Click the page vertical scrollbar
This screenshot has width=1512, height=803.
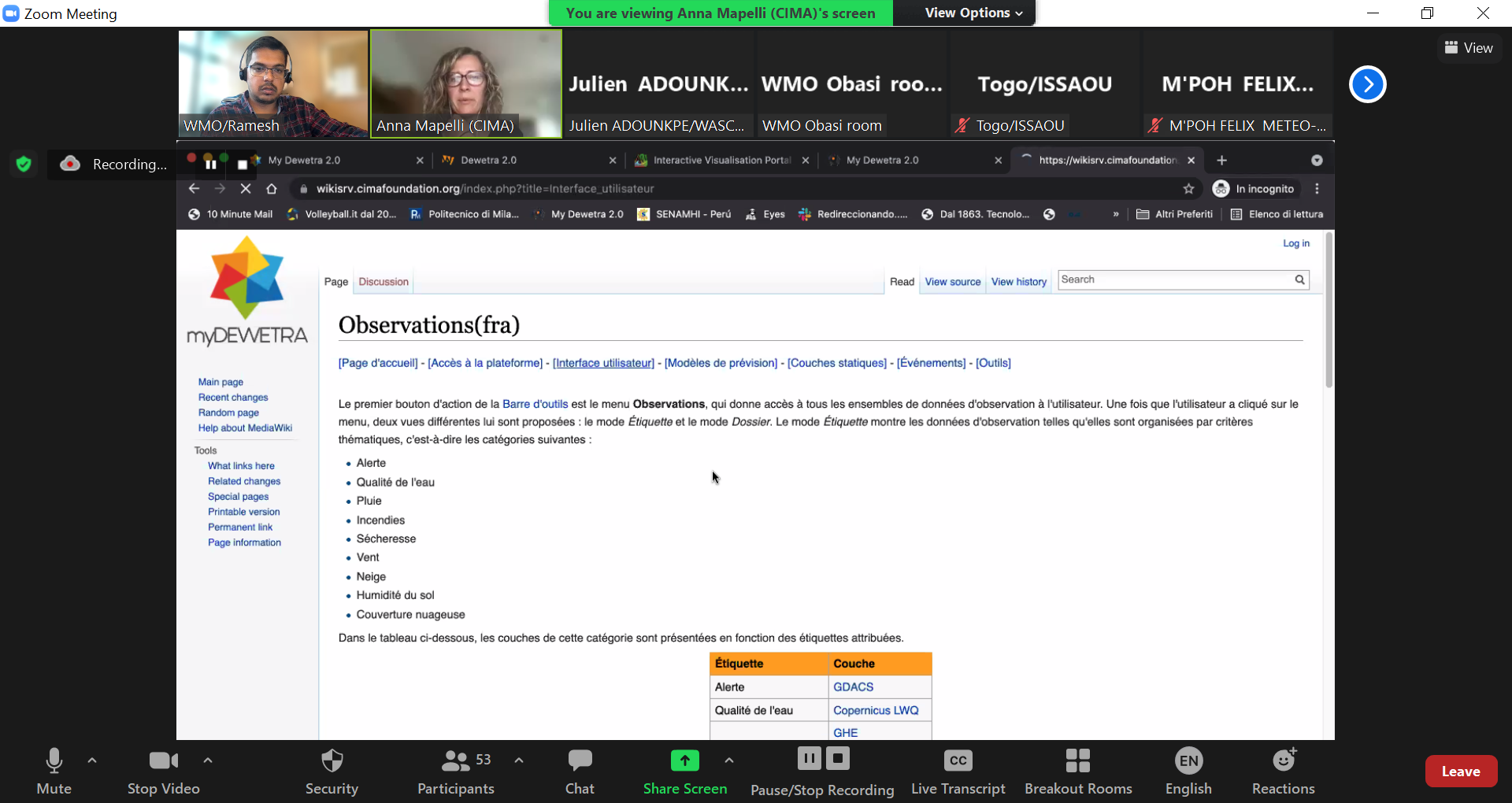coord(1329,310)
